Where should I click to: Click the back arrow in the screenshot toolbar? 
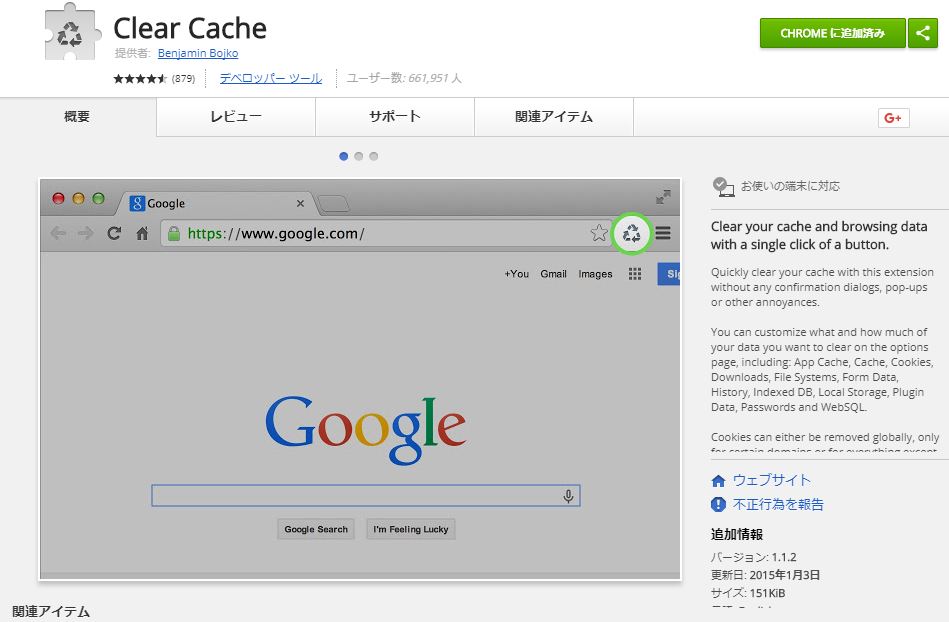tap(58, 233)
